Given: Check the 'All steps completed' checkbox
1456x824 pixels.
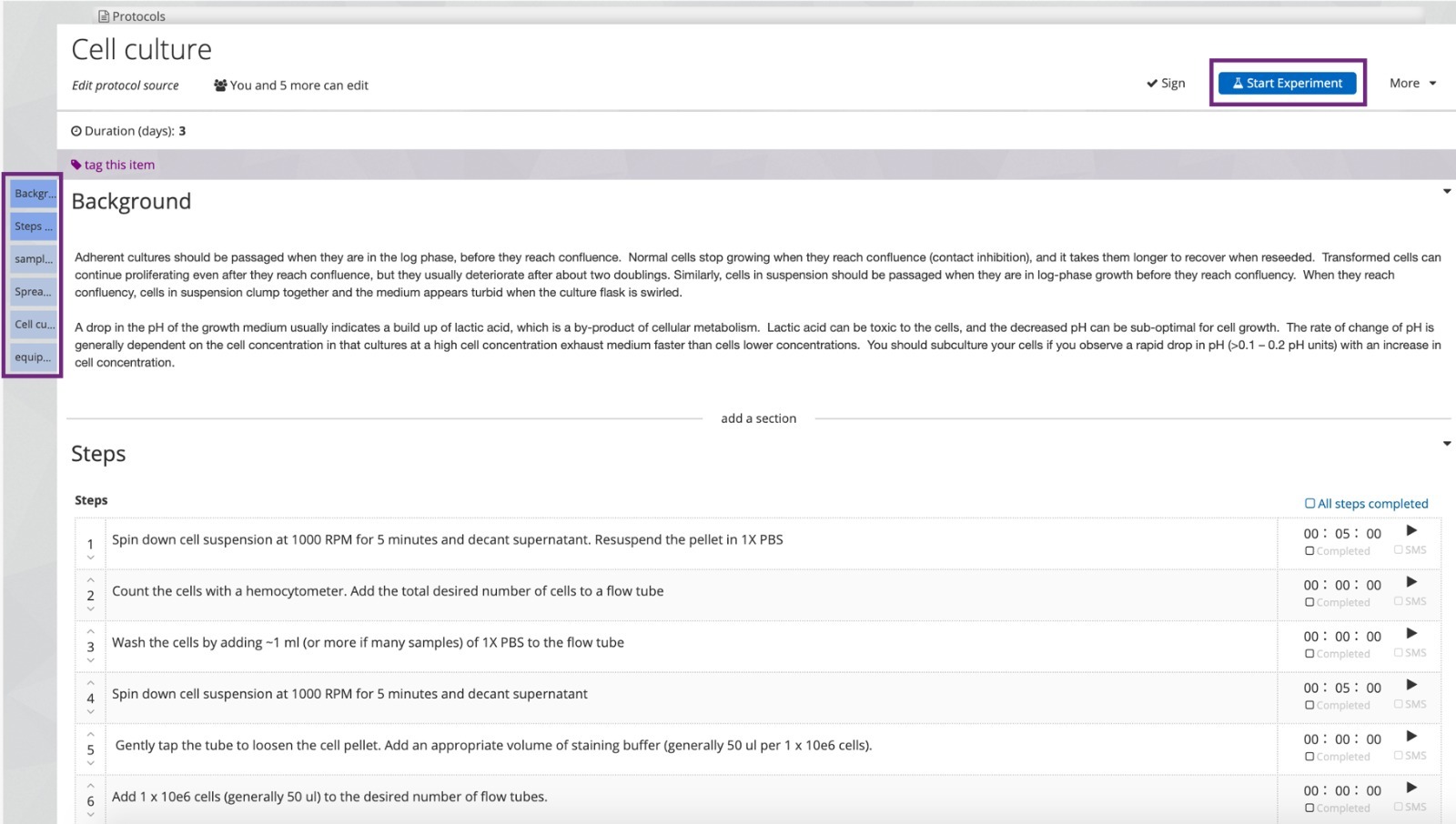Looking at the screenshot, I should coord(1310,503).
